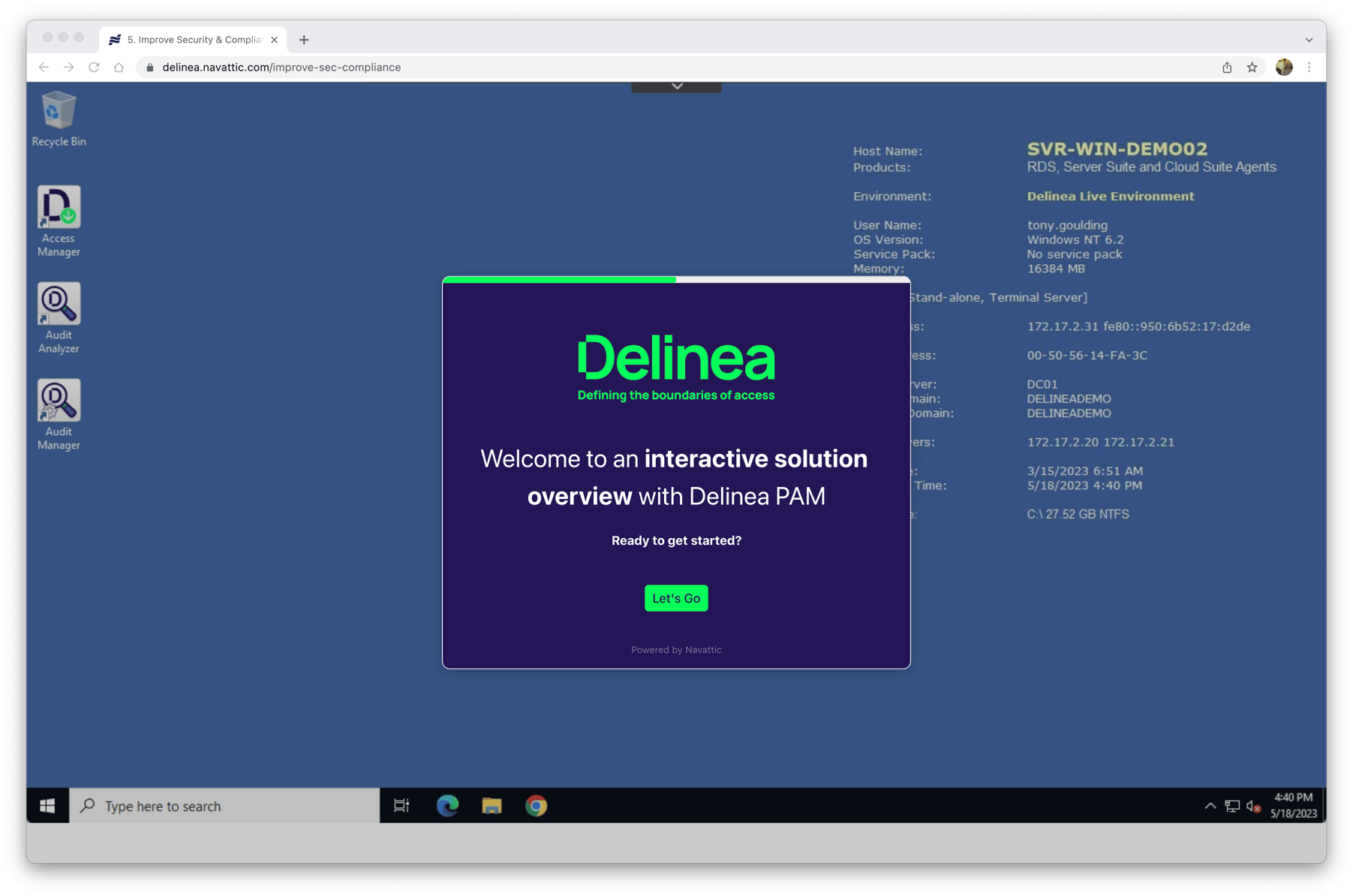Screen dimensions: 1353x896
Task: Toggle mute with the volume tray icon
Action: point(1251,805)
